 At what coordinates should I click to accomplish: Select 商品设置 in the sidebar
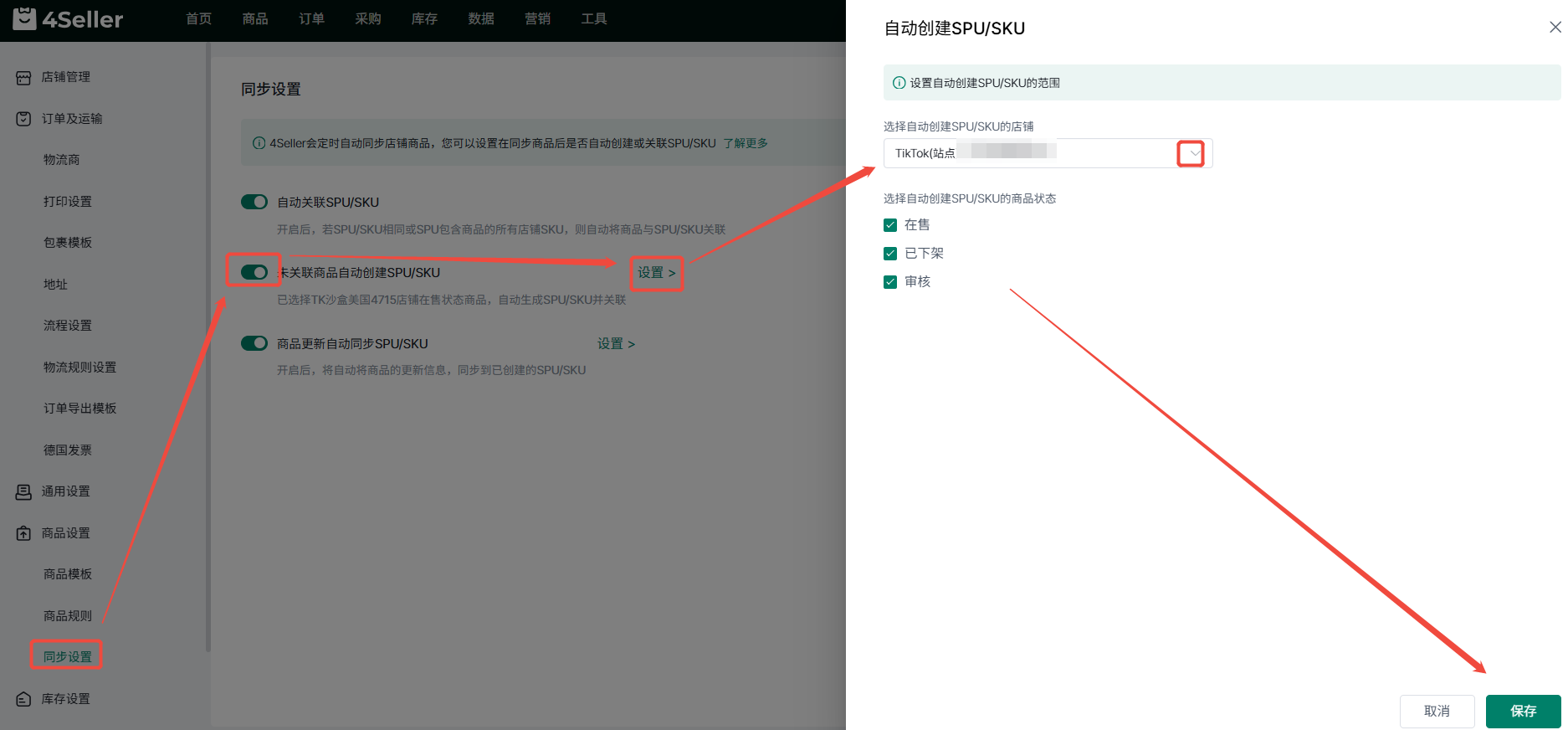66,533
